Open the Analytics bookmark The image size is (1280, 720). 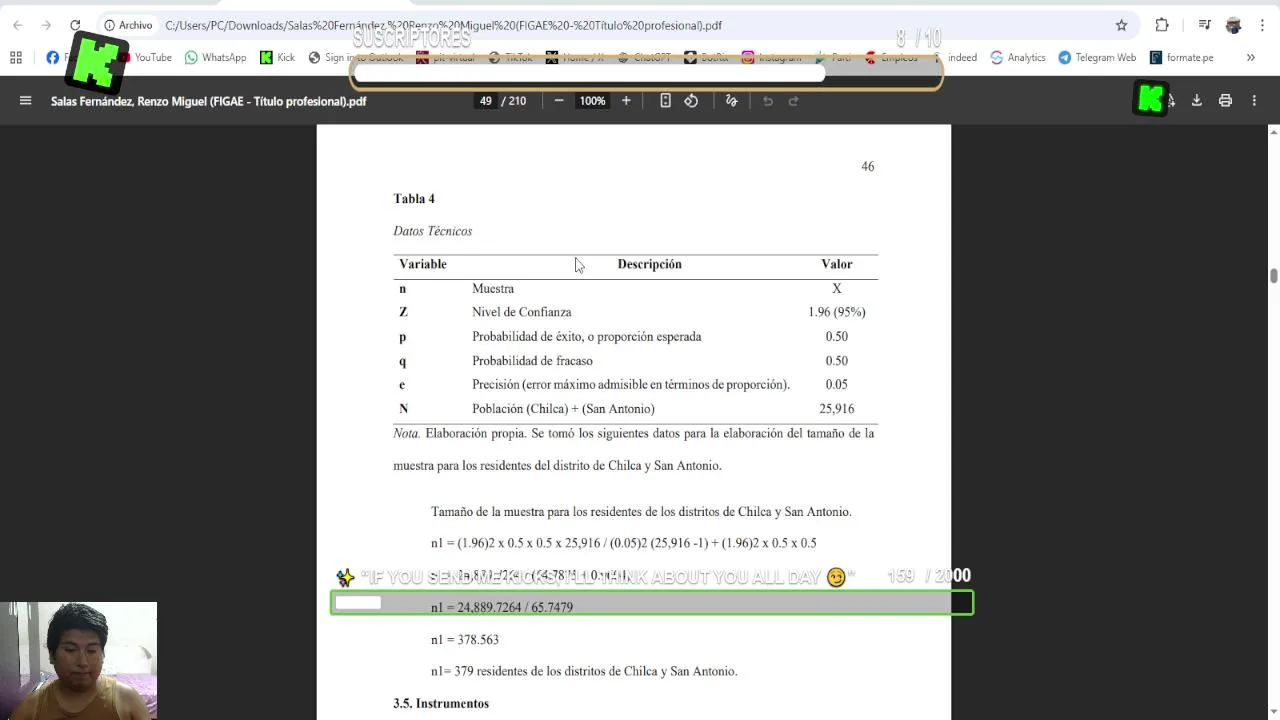coord(1018,58)
